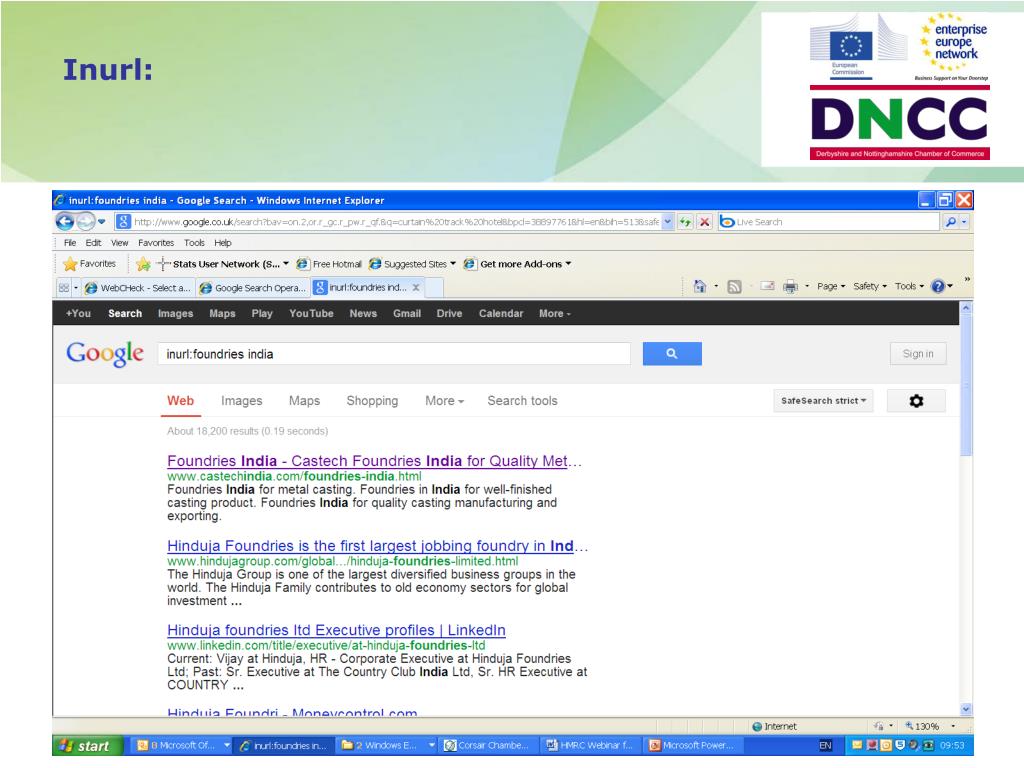Image resolution: width=1024 pixels, height=768 pixels.
Task: Click the Google search box containing inurl:foundries india
Action: click(394, 354)
